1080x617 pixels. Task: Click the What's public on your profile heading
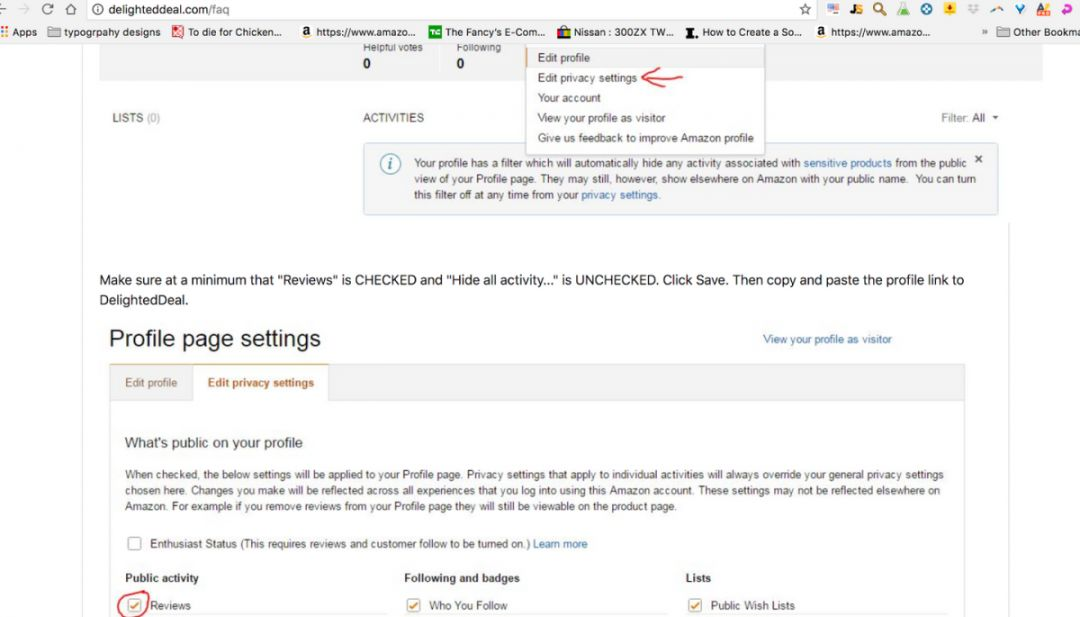point(214,443)
